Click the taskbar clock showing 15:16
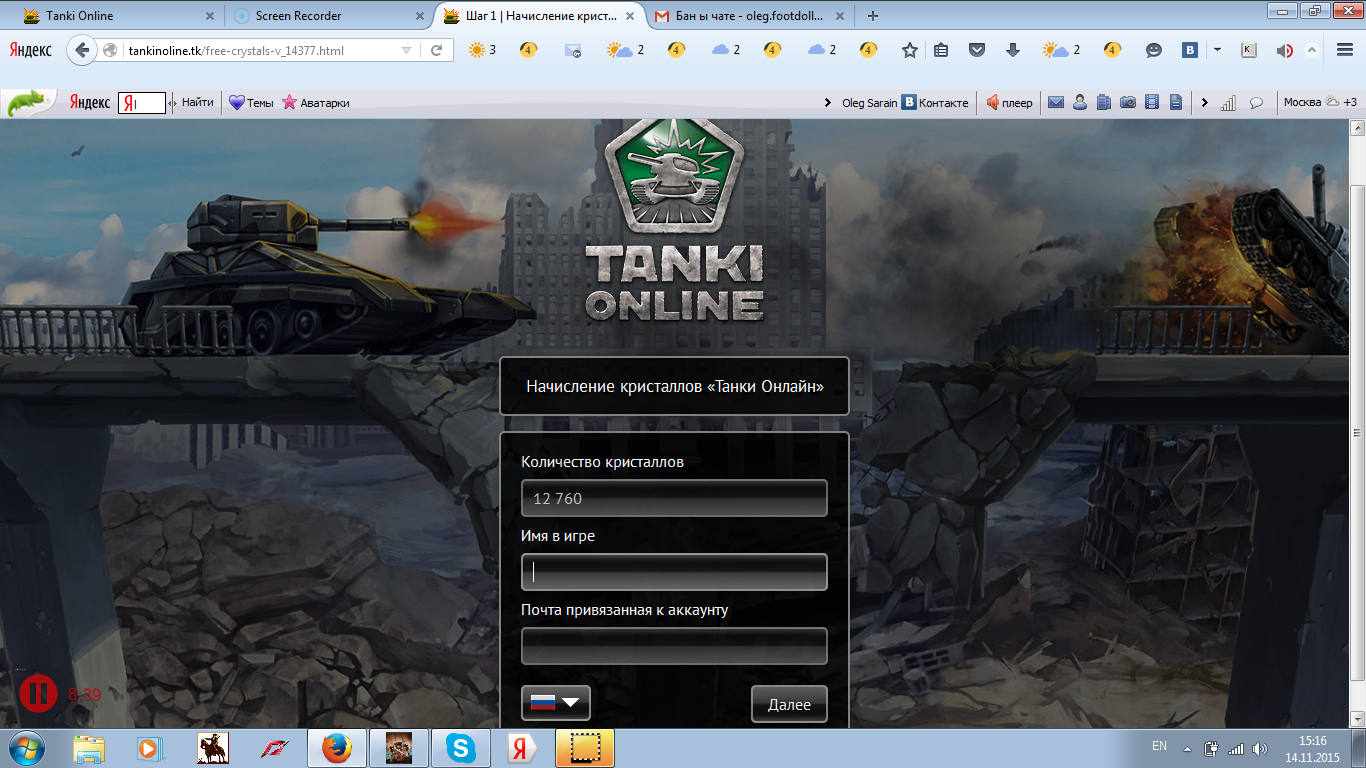 [x=1313, y=748]
